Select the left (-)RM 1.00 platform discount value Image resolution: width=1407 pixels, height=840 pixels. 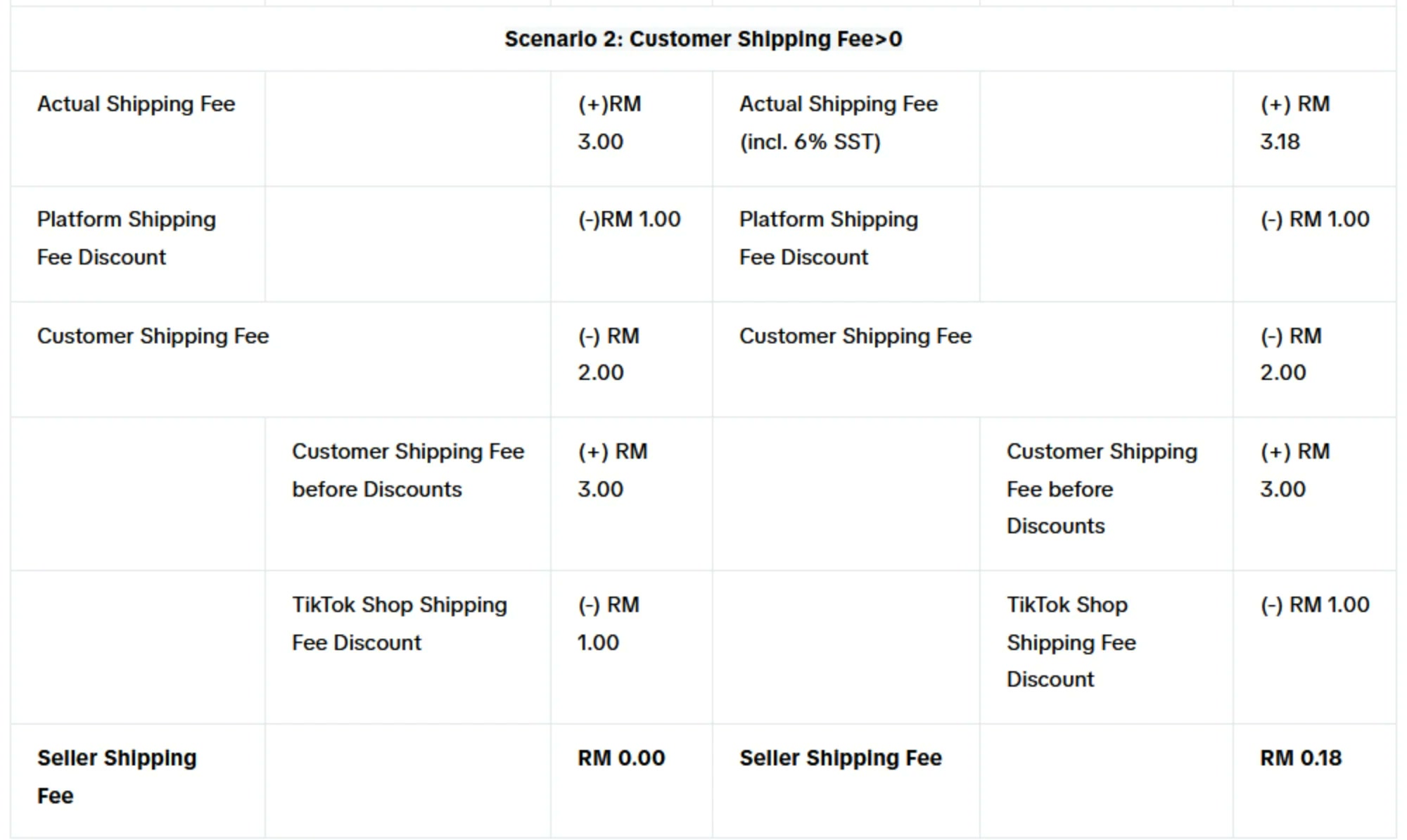tap(630, 219)
